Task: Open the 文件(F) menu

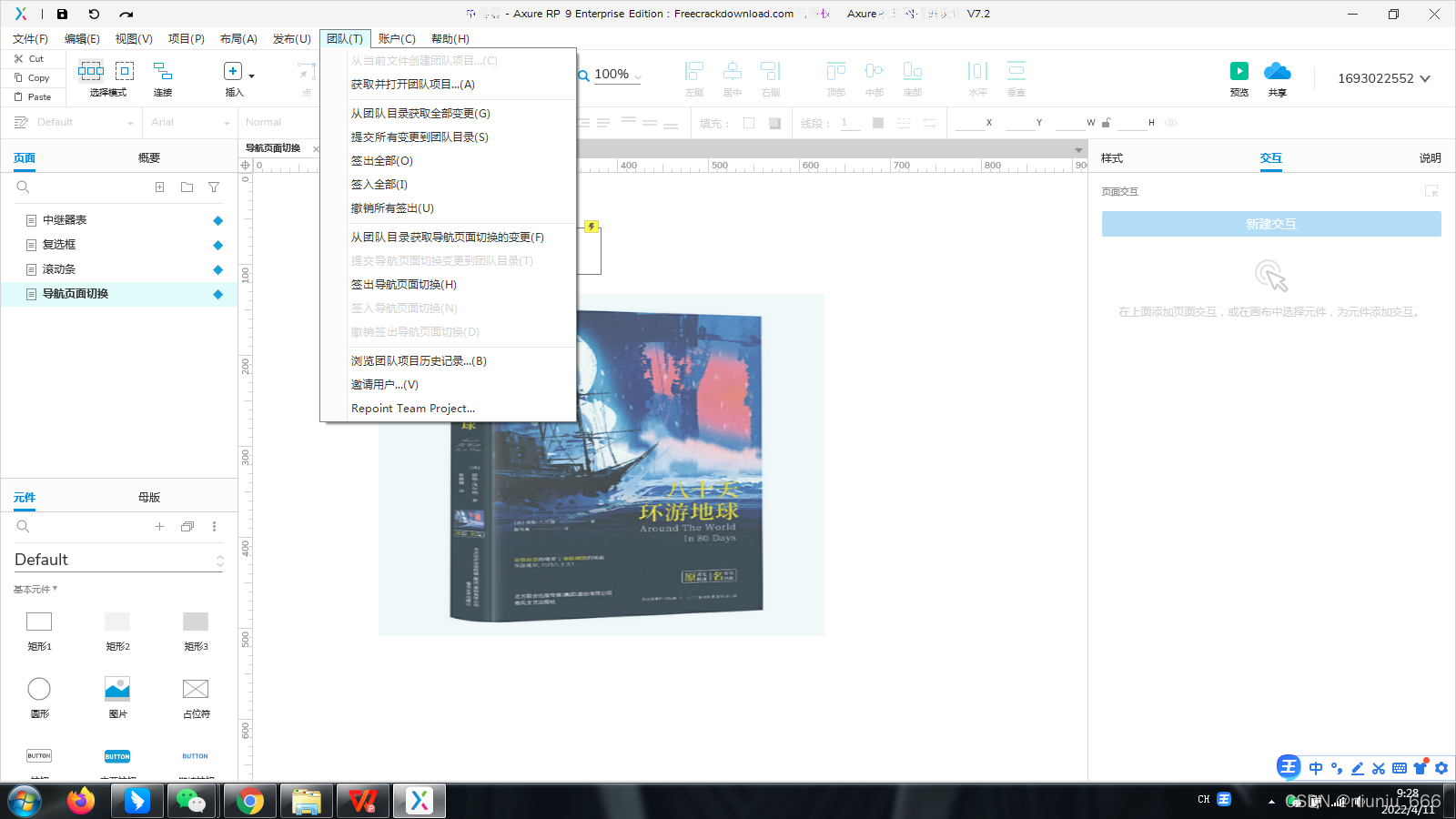Action: pyautogui.click(x=30, y=38)
